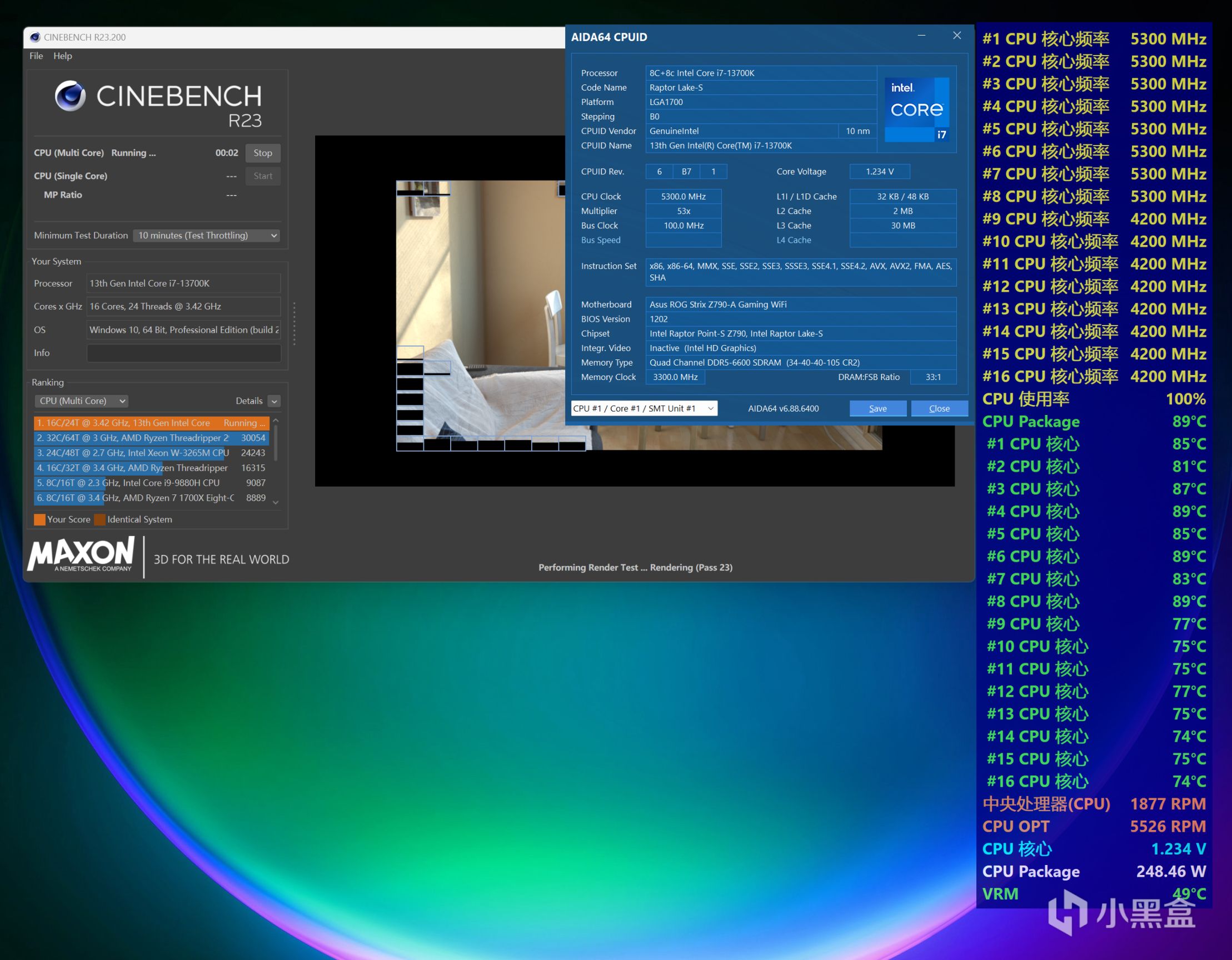Click the empty Info input field
The image size is (1232, 960).
click(x=183, y=353)
